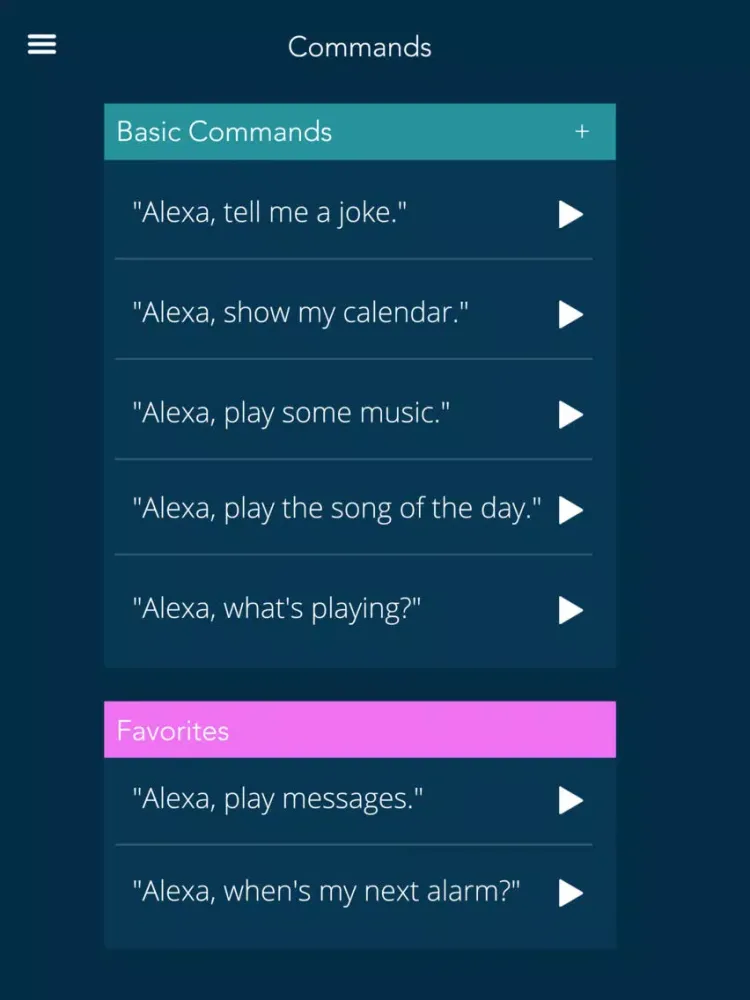Image resolution: width=750 pixels, height=1000 pixels.
Task: Click the Commands page title
Action: click(360, 47)
